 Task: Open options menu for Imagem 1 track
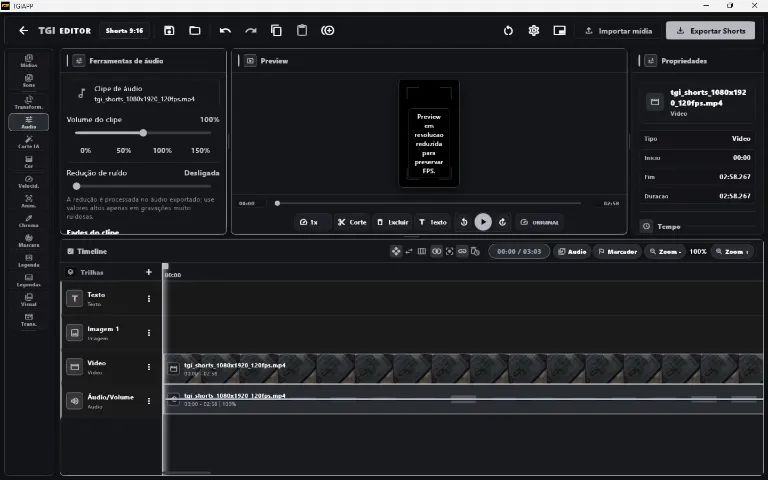coord(149,333)
